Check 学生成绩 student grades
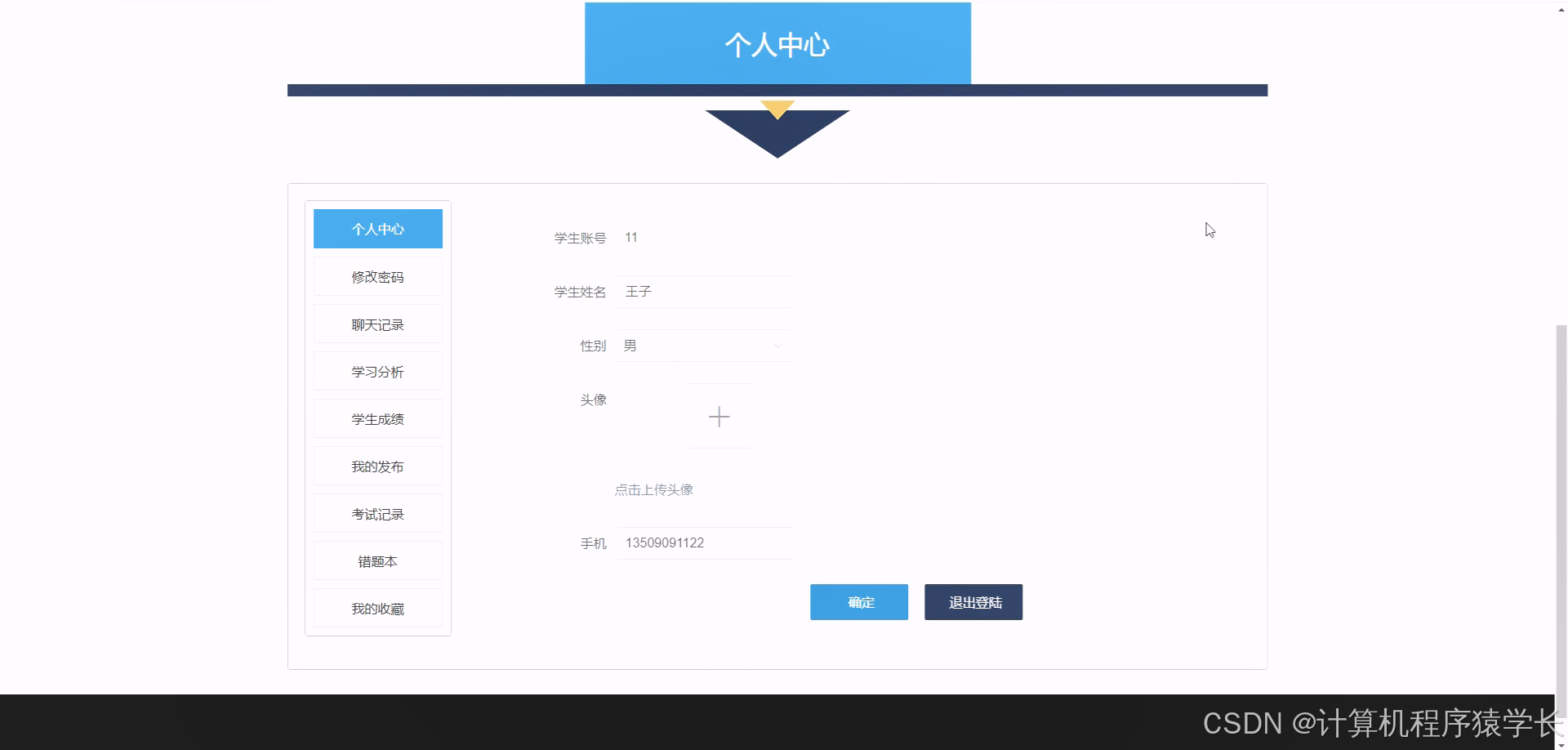Image resolution: width=1568 pixels, height=750 pixels. coord(377,418)
